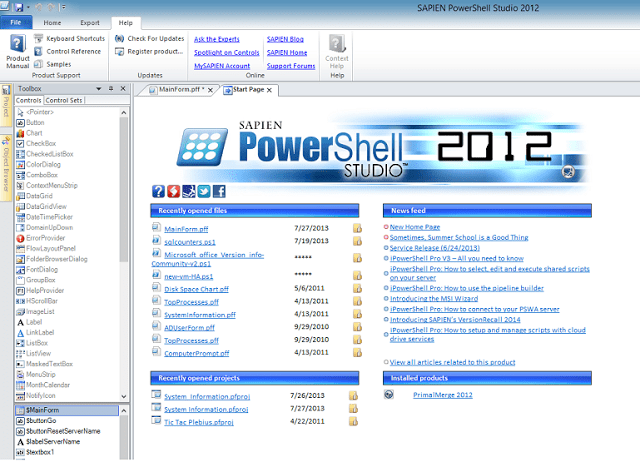Image resolution: width=640 pixels, height=462 pixels.
Task: Open Keyboard Shortcuts help
Action: (69, 38)
